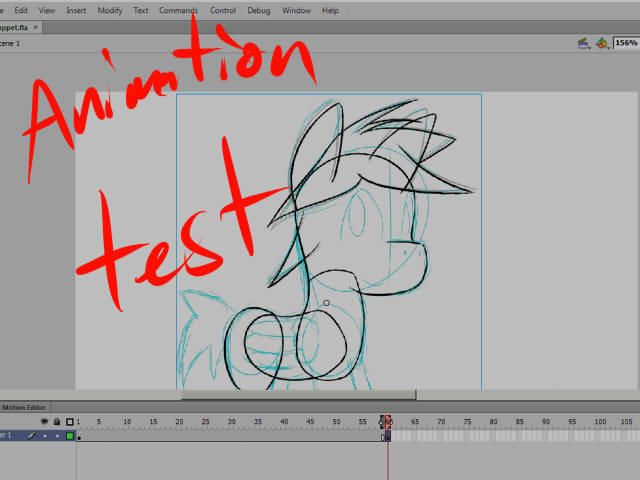Toggle Layer 1 visibility dot
The width and height of the screenshot is (640, 480).
coord(45,436)
